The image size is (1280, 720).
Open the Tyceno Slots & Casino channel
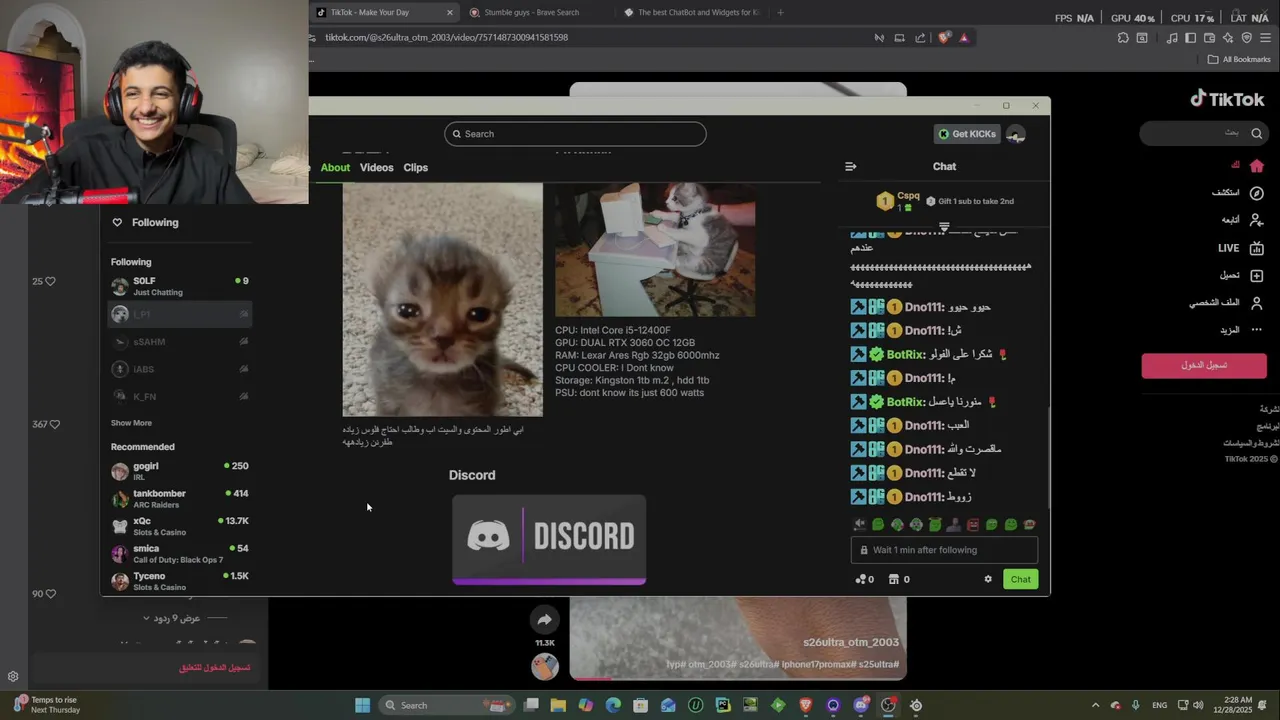[179, 581]
